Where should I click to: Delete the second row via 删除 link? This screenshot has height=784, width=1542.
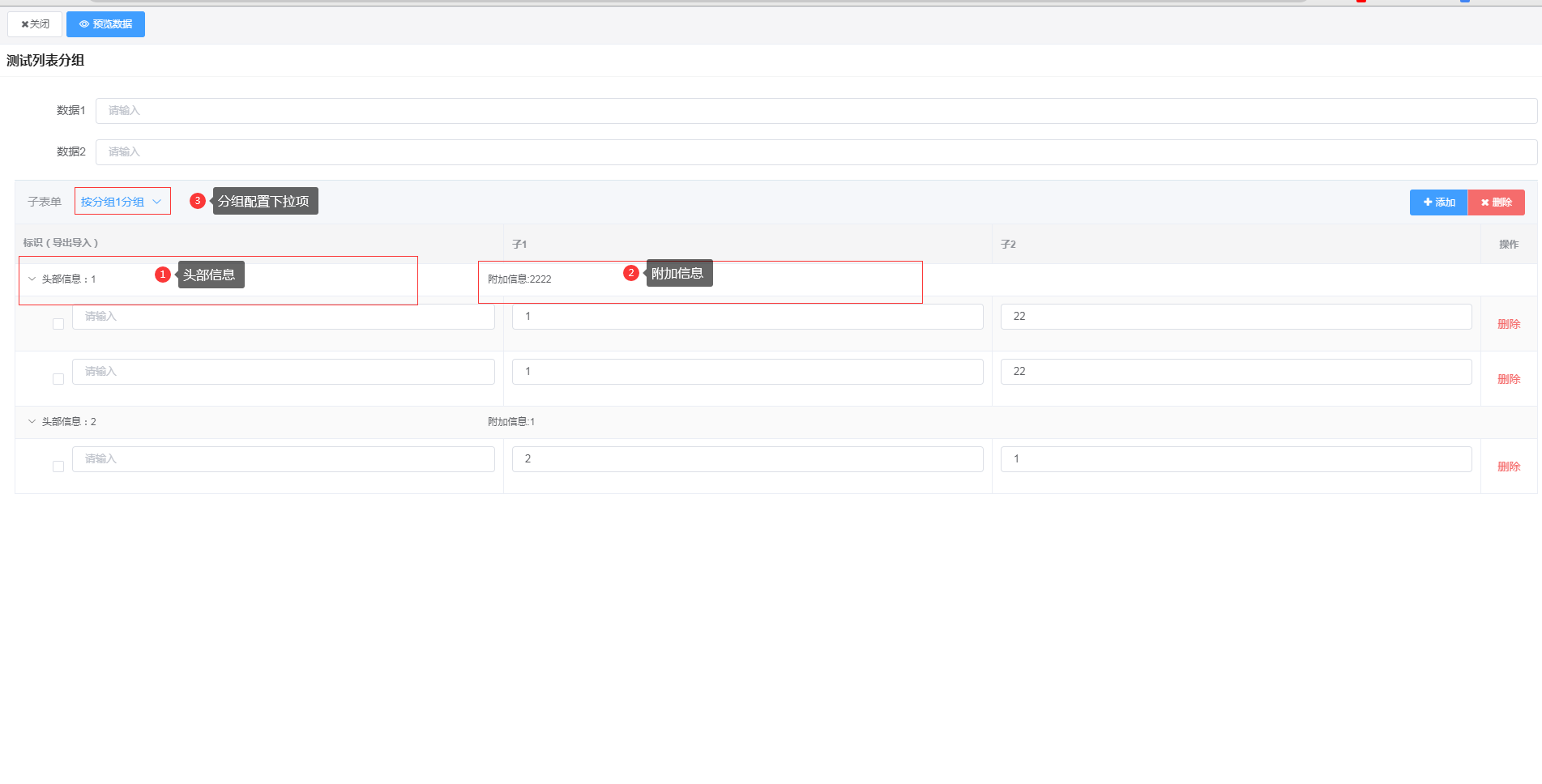pos(1508,379)
